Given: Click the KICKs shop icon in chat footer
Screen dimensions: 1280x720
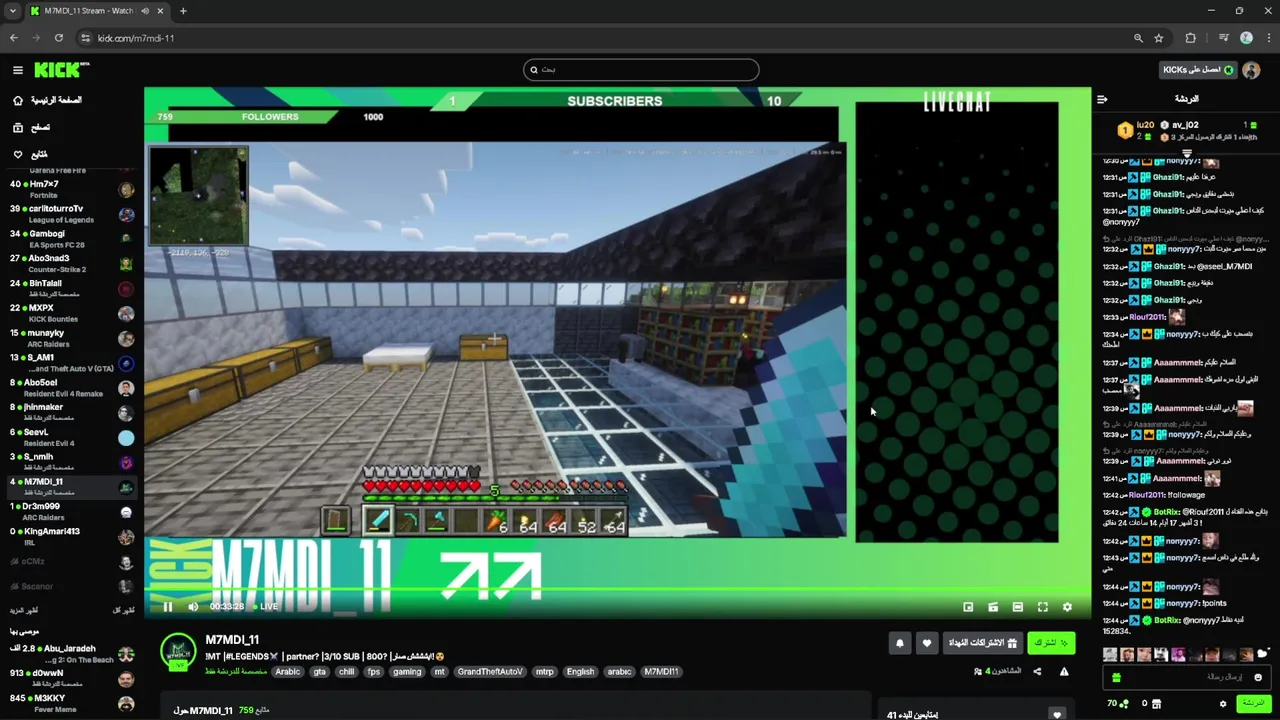Looking at the screenshot, I should [x=1157, y=704].
